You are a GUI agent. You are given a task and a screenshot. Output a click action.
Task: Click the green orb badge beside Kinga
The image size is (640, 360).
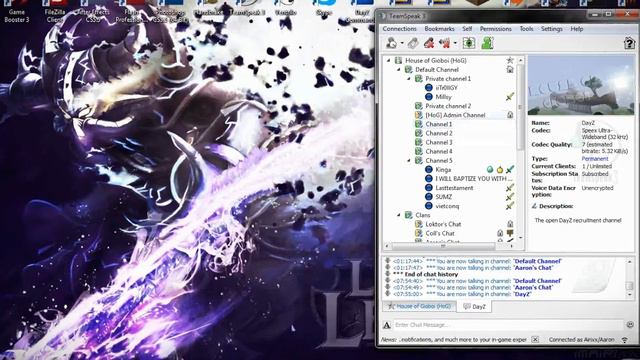pos(490,170)
